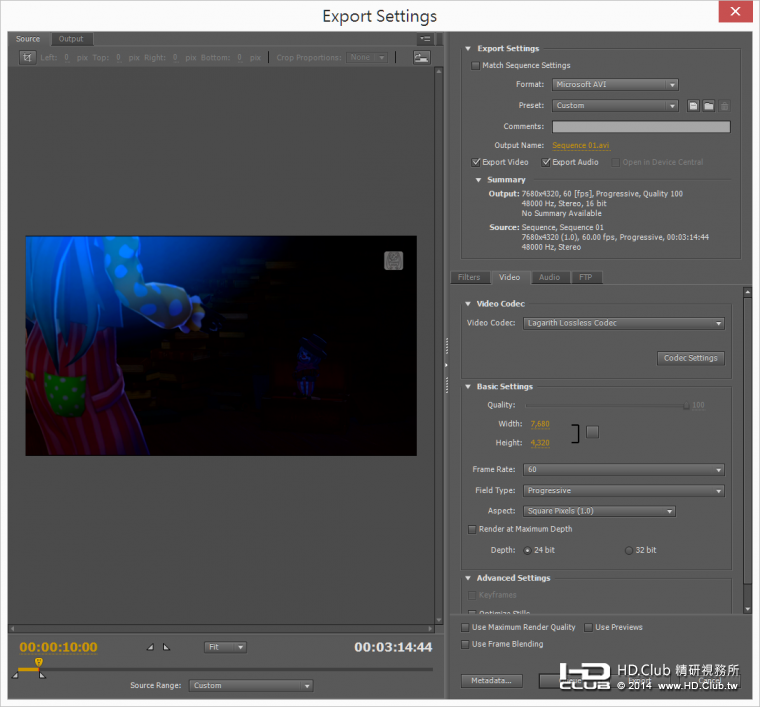Click the Codec Settings button

tap(690, 358)
